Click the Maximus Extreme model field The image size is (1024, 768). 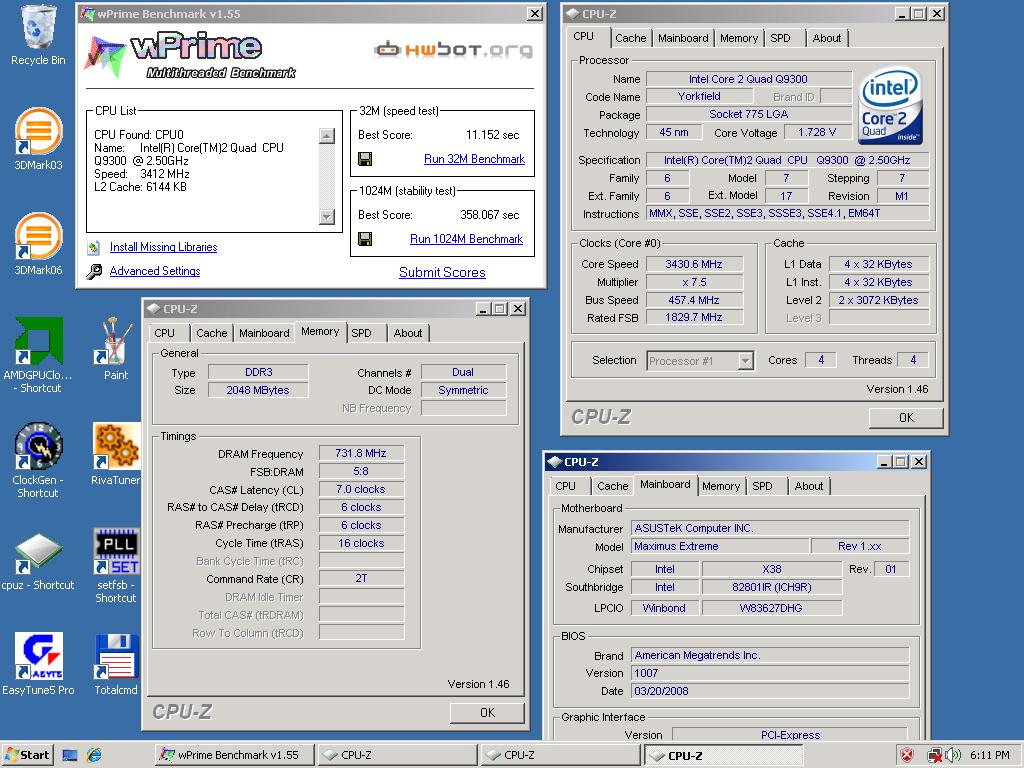[x=720, y=547]
